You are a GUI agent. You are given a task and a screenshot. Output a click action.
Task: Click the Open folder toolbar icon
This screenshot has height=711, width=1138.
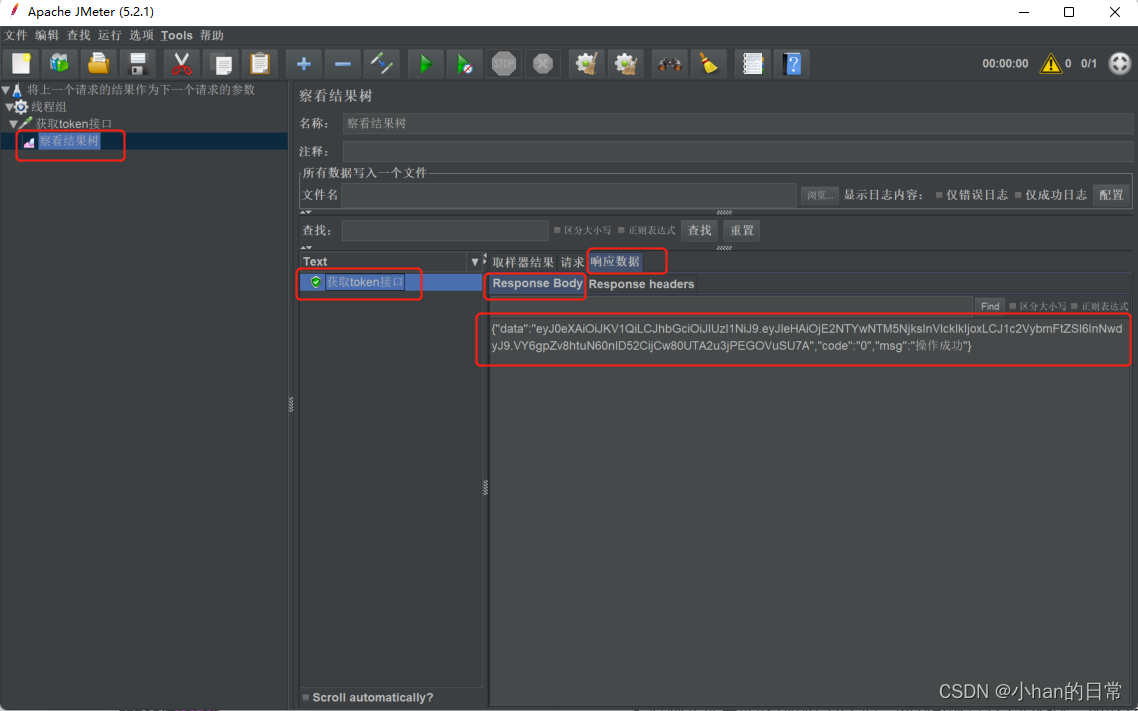point(99,64)
